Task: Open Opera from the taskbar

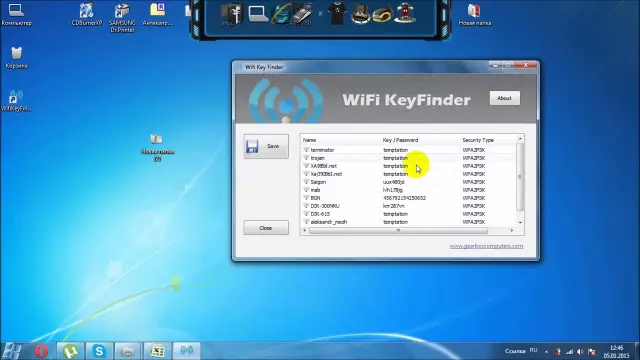Action: [x=41, y=351]
